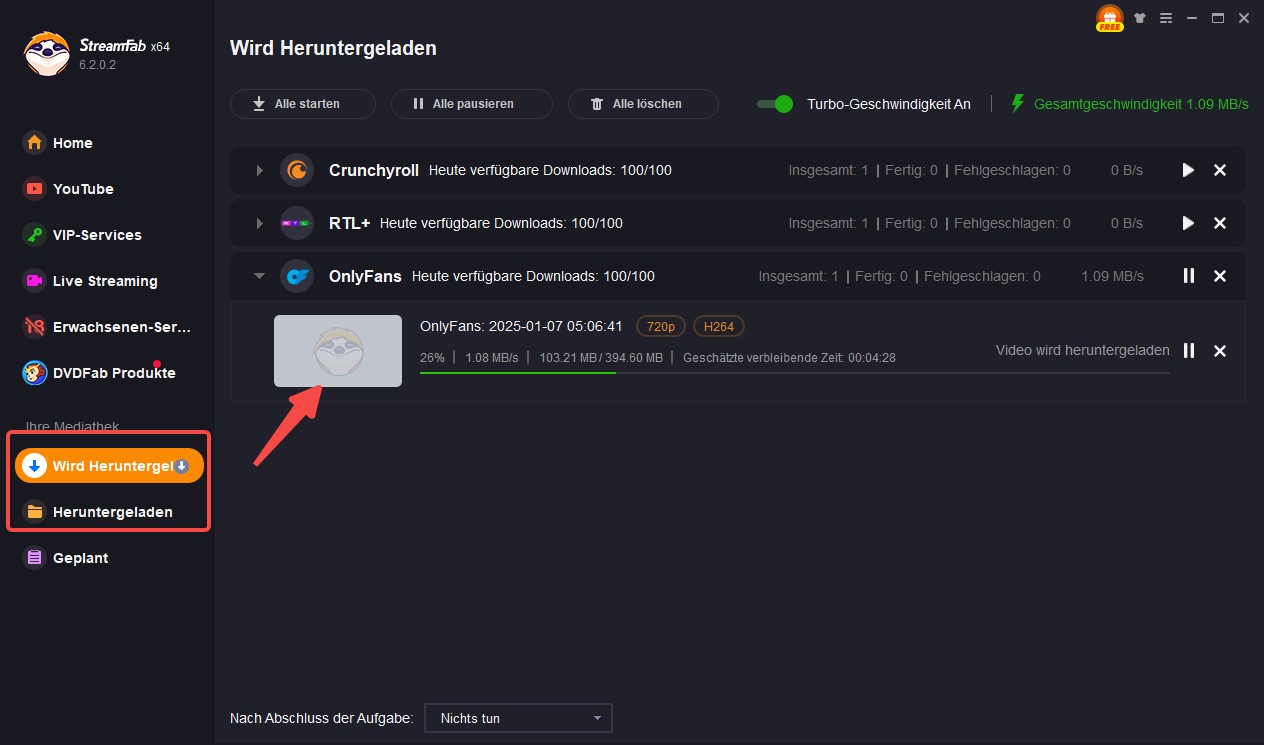Viewport: 1264px width, 745px height.
Task: Open the Nach Abschluss der Aufgabe dropdown
Action: click(x=518, y=718)
